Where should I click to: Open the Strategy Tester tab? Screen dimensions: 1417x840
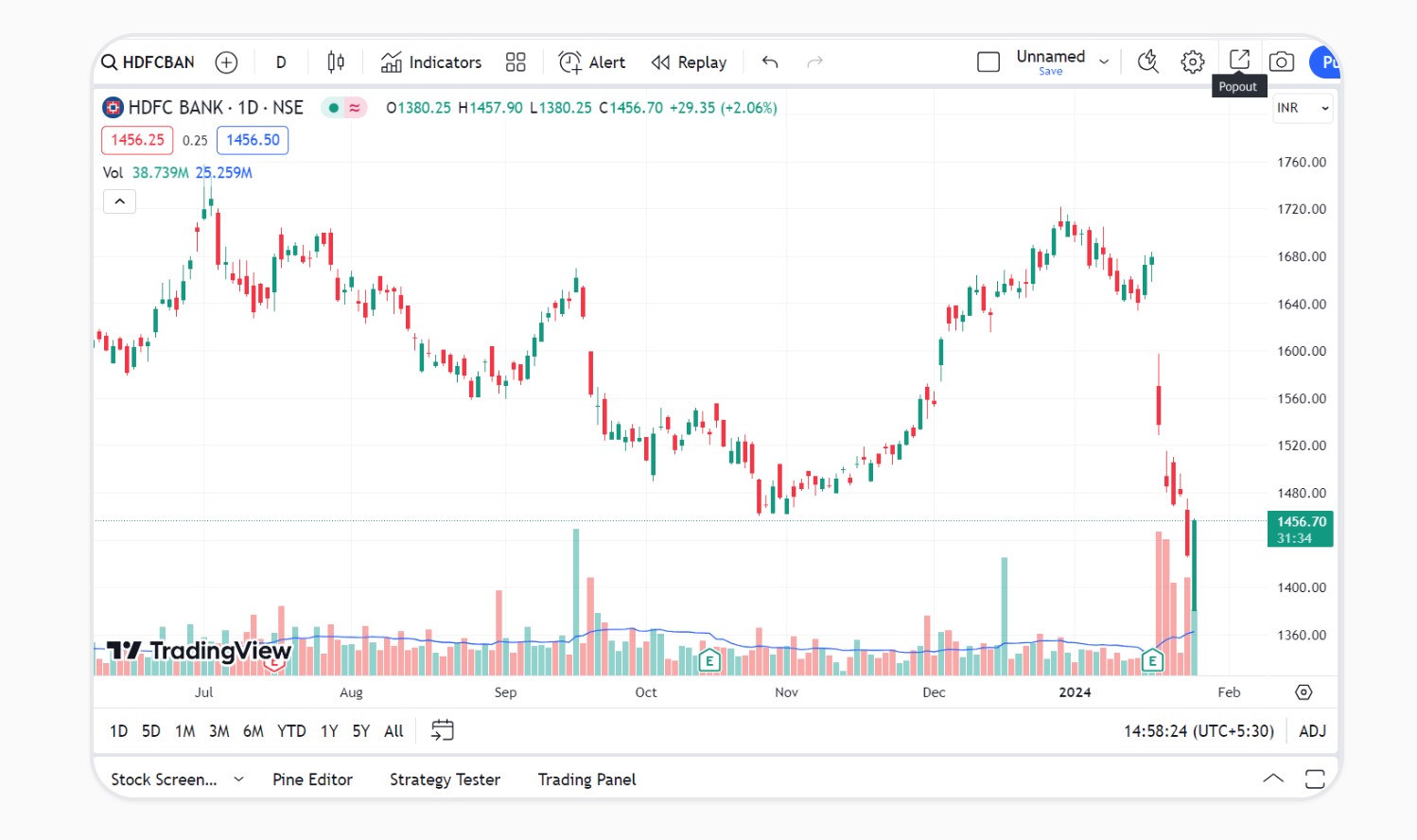(x=445, y=779)
